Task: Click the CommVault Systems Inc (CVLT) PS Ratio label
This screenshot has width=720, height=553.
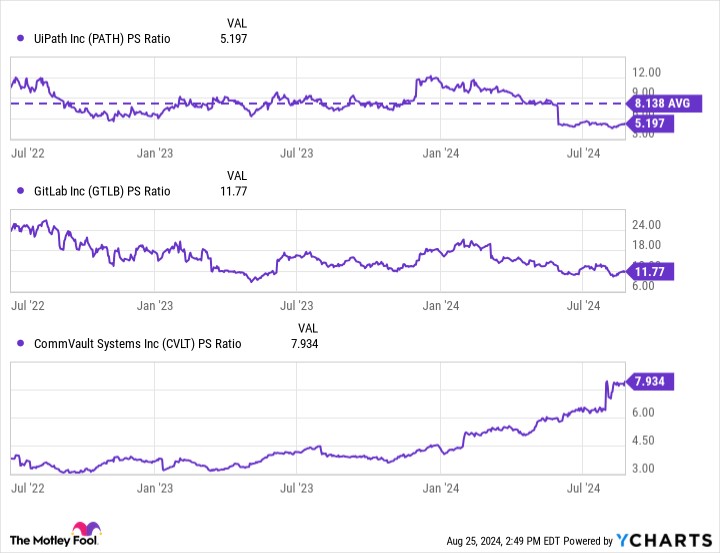Action: 137,343
